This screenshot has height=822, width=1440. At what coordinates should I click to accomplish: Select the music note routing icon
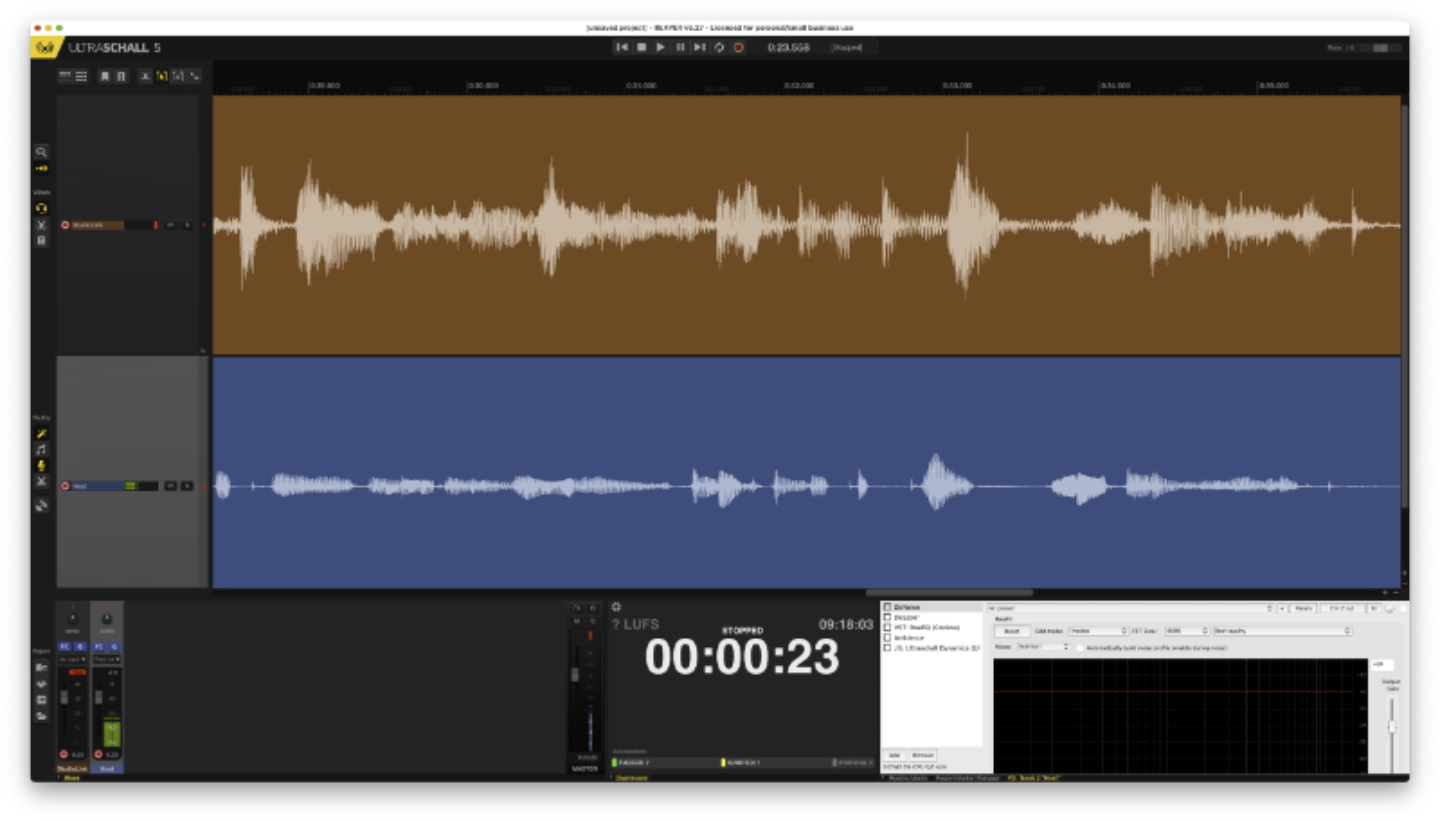coord(41,450)
